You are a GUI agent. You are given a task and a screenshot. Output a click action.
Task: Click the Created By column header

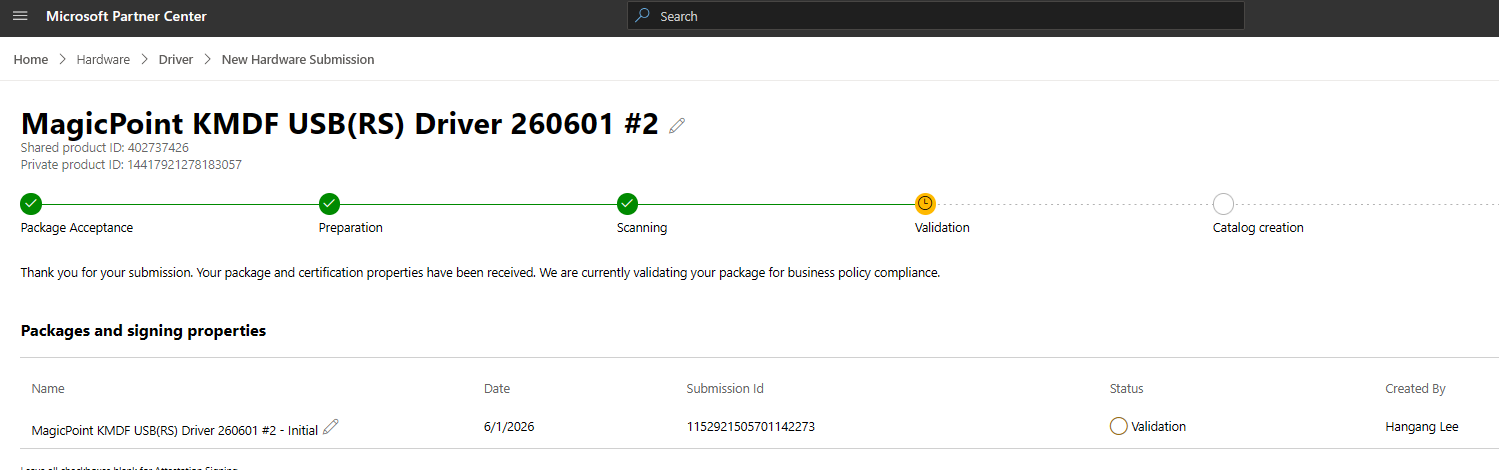coord(1415,389)
